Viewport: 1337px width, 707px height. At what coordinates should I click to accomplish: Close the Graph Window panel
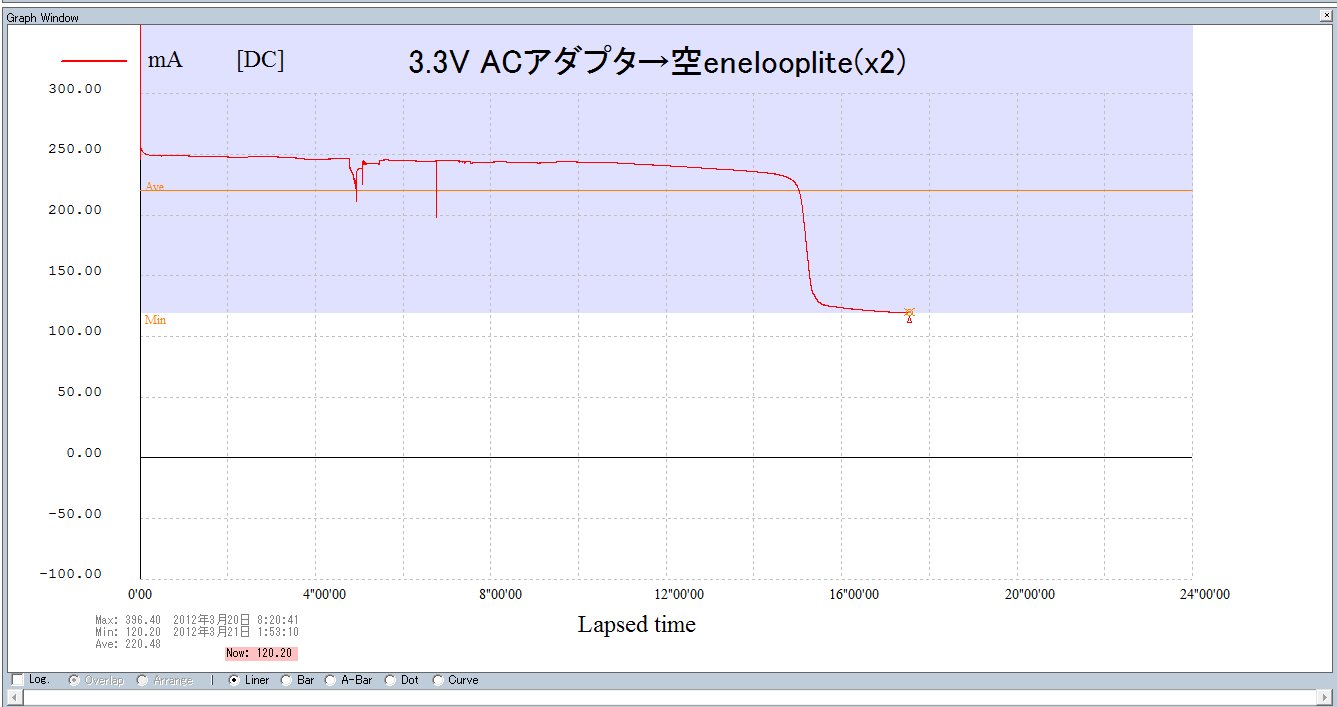(x=1326, y=17)
